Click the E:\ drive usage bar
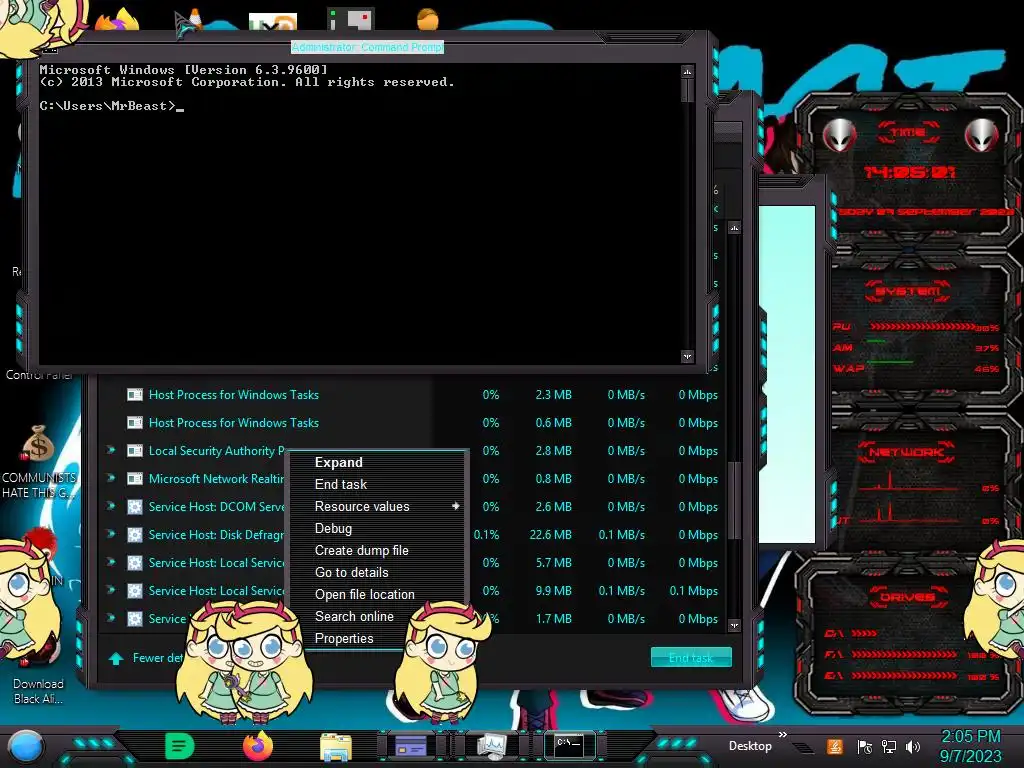 tap(904, 676)
